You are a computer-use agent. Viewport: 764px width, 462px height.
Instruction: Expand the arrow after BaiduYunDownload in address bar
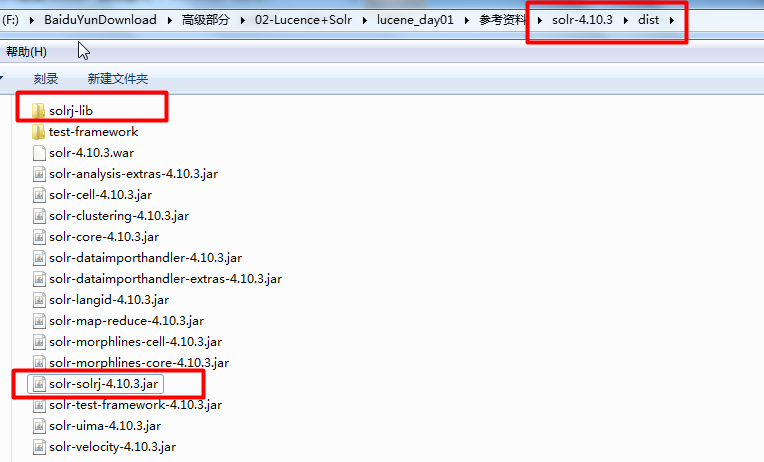[x=169, y=20]
